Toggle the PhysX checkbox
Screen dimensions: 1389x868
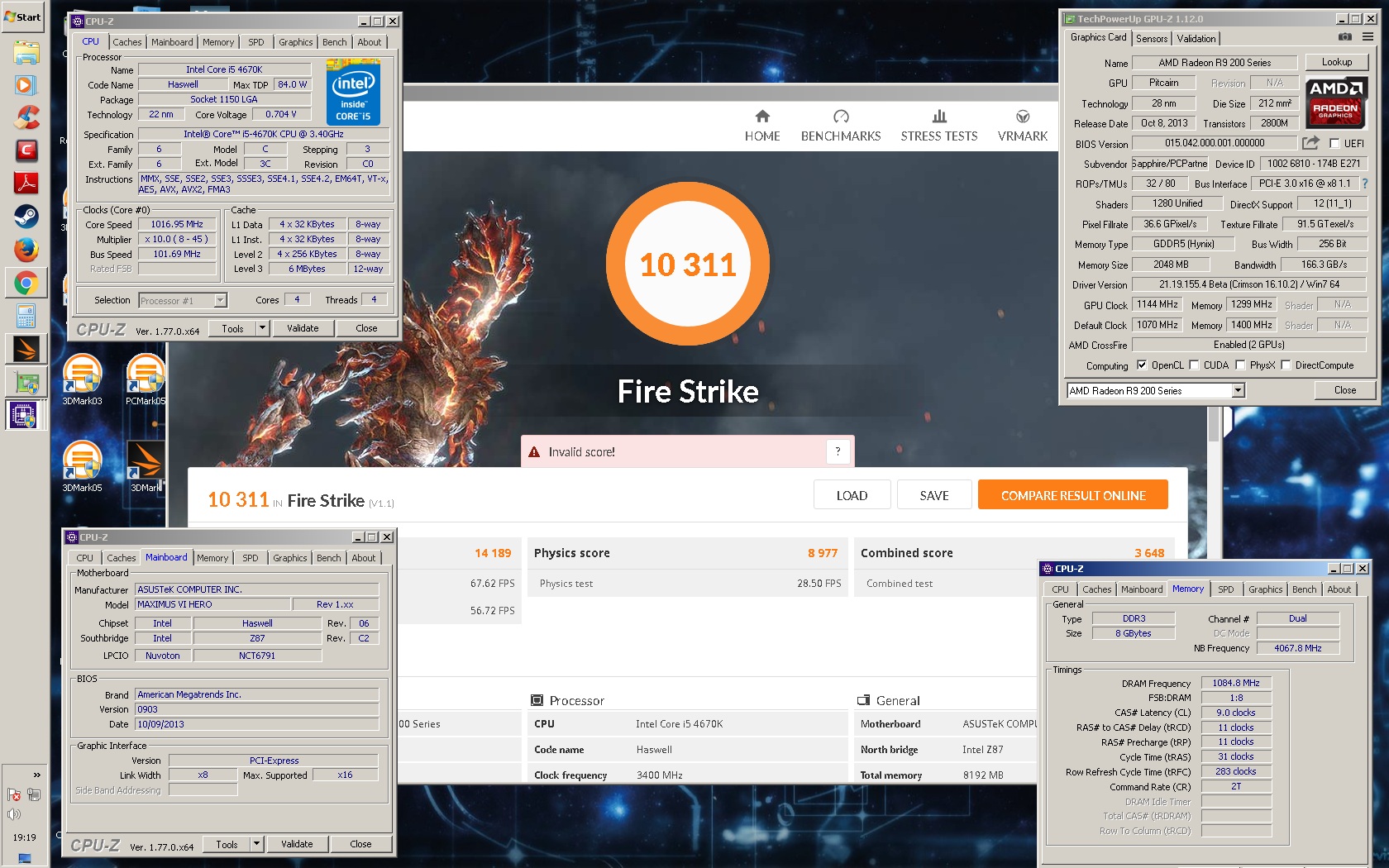click(x=1240, y=365)
